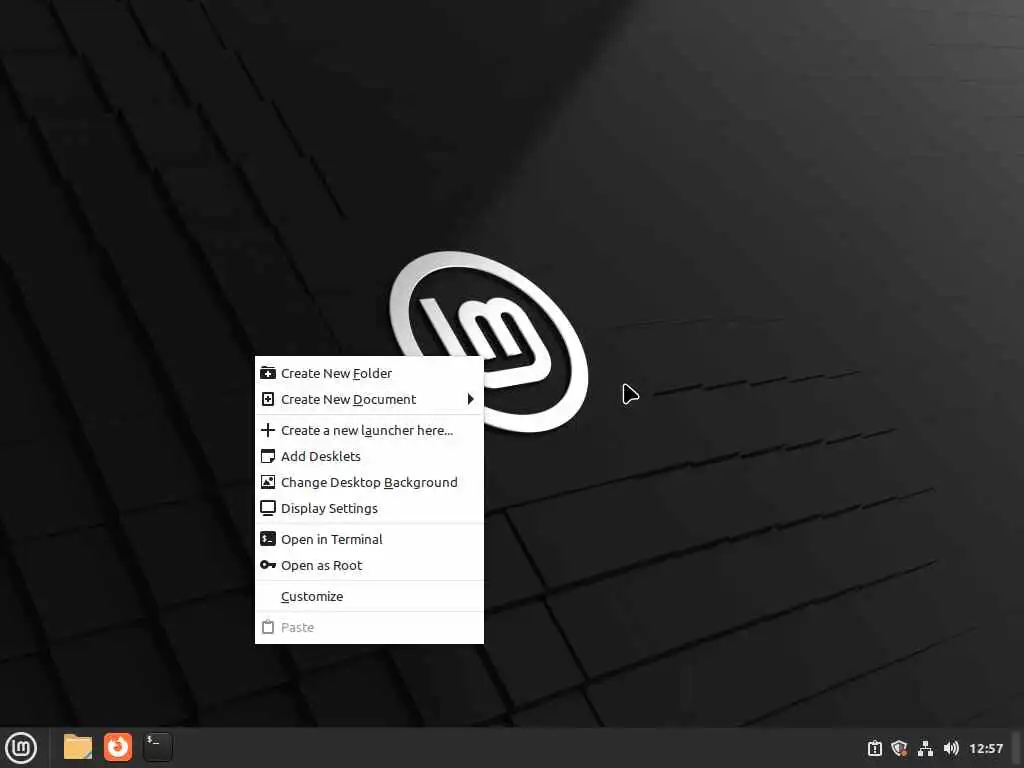
Task: Click Customize in the context menu
Action: pos(369,596)
